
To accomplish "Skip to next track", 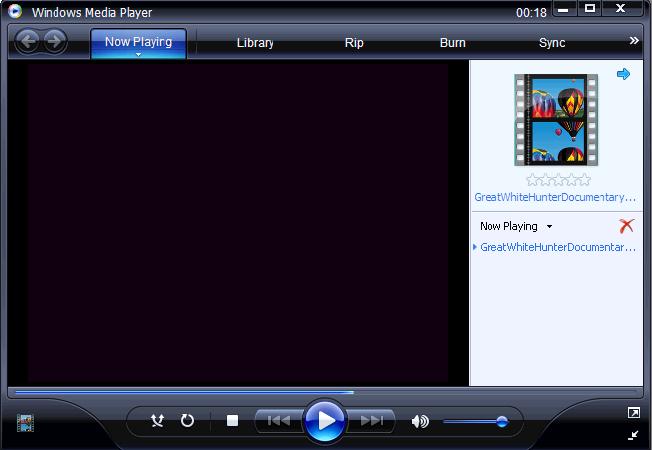I will [371, 421].
